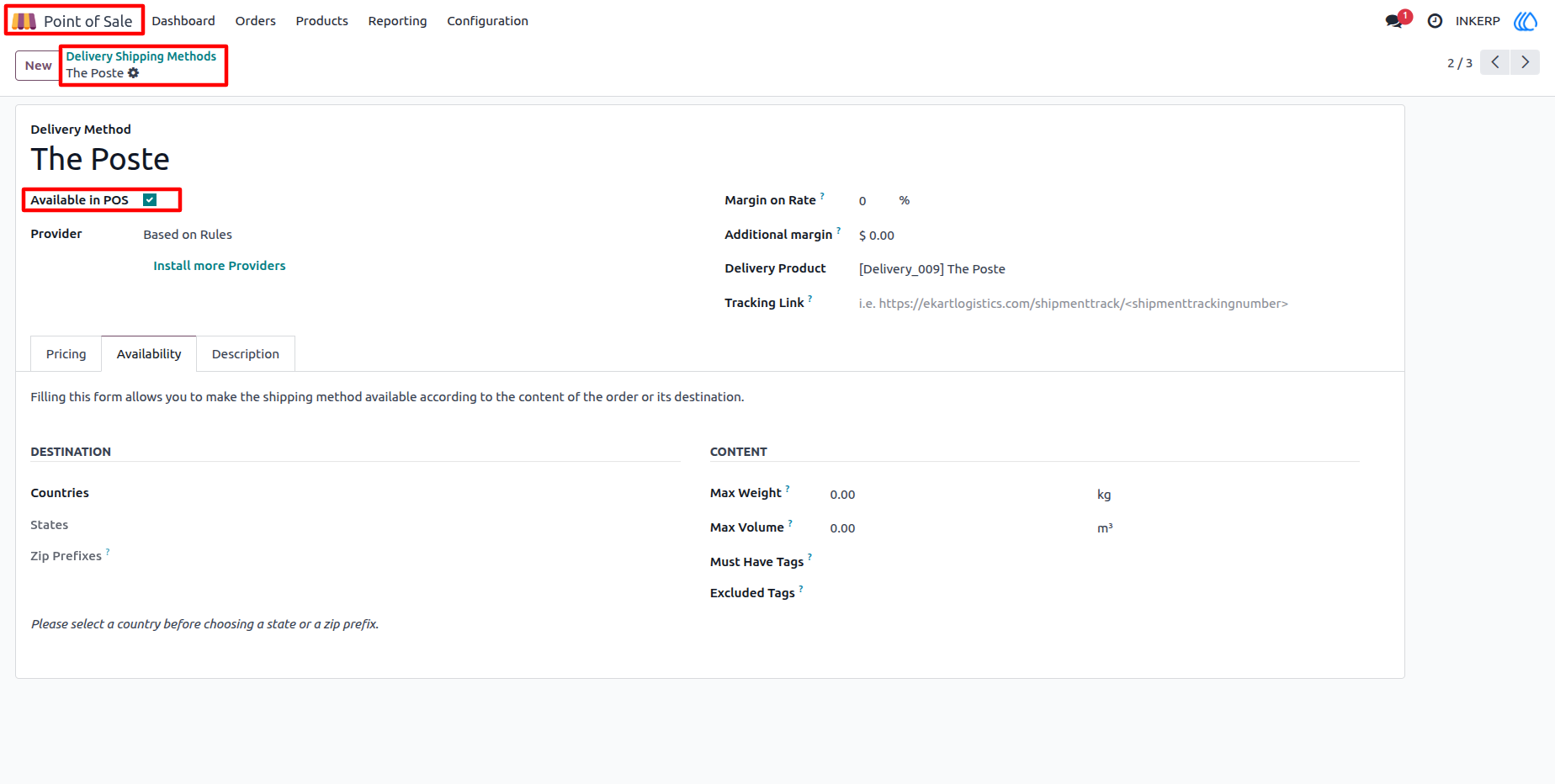The image size is (1555, 784).
Task: Show the Zip Prefixes help tooltip icon
Action: 108,551
